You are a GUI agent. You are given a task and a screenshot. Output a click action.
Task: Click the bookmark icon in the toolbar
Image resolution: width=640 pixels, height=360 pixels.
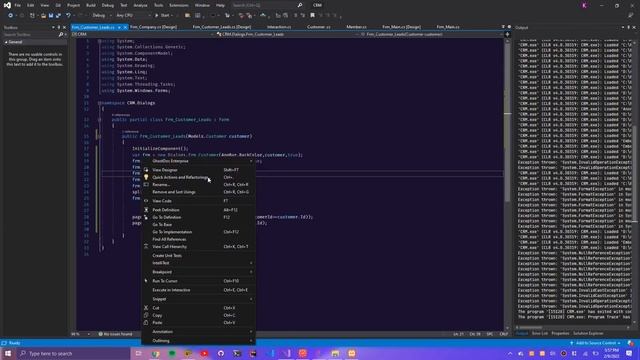pos(312,16)
